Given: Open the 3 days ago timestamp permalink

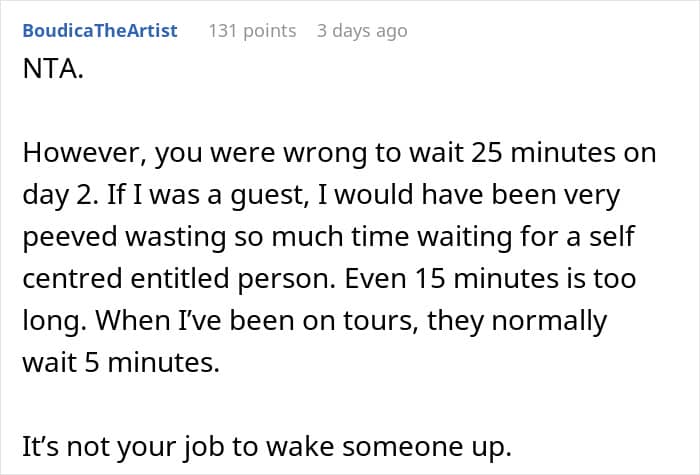Looking at the screenshot, I should [362, 31].
